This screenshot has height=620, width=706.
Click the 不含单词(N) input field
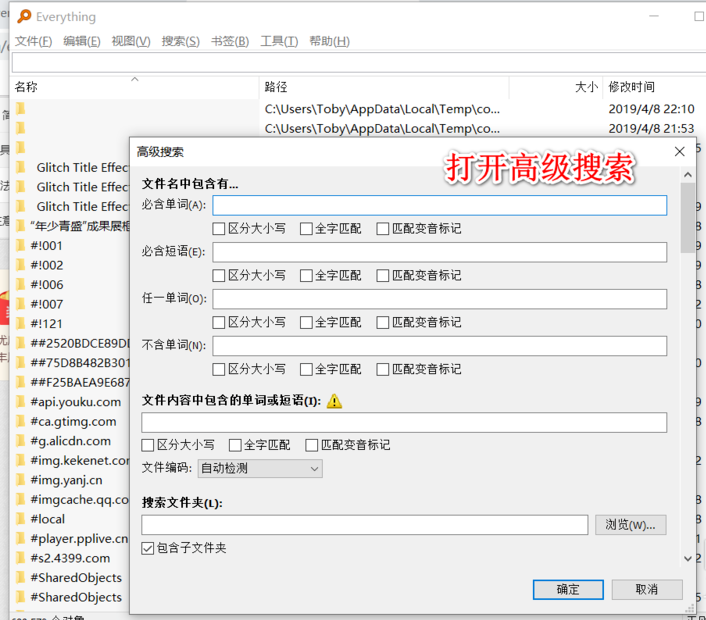tap(440, 346)
